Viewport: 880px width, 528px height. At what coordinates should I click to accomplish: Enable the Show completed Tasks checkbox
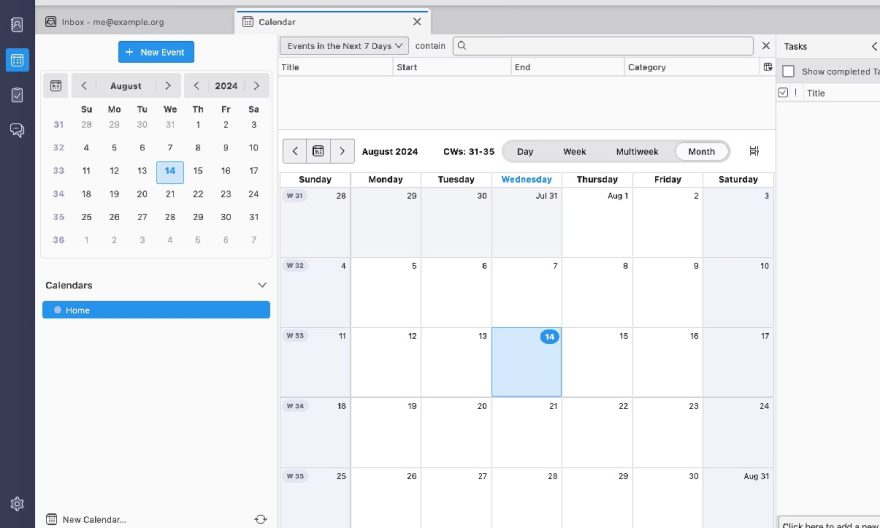pyautogui.click(x=788, y=72)
